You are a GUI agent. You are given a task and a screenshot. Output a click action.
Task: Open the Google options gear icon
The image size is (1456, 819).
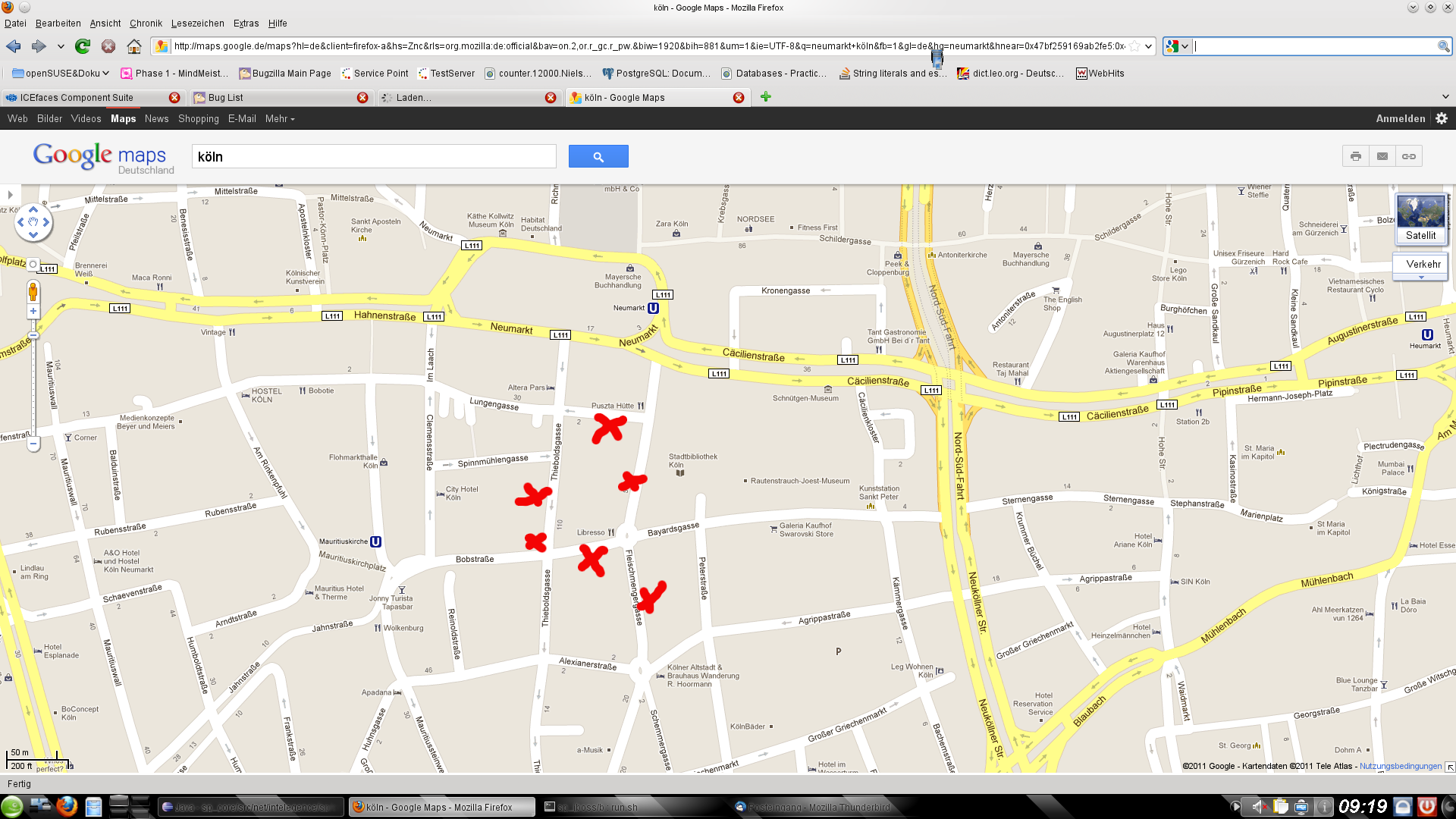pyautogui.click(x=1442, y=119)
